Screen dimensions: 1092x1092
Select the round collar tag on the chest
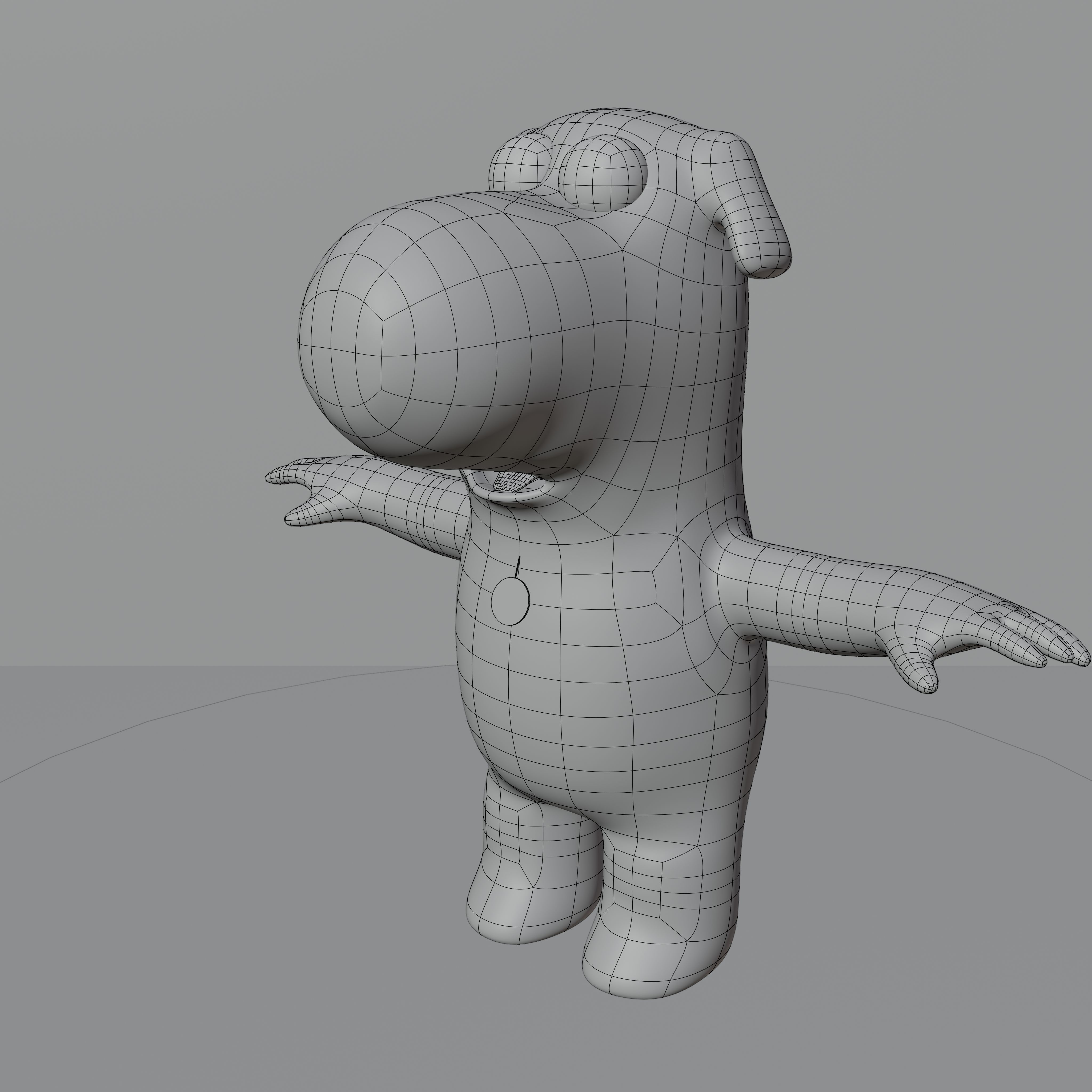pos(510,601)
